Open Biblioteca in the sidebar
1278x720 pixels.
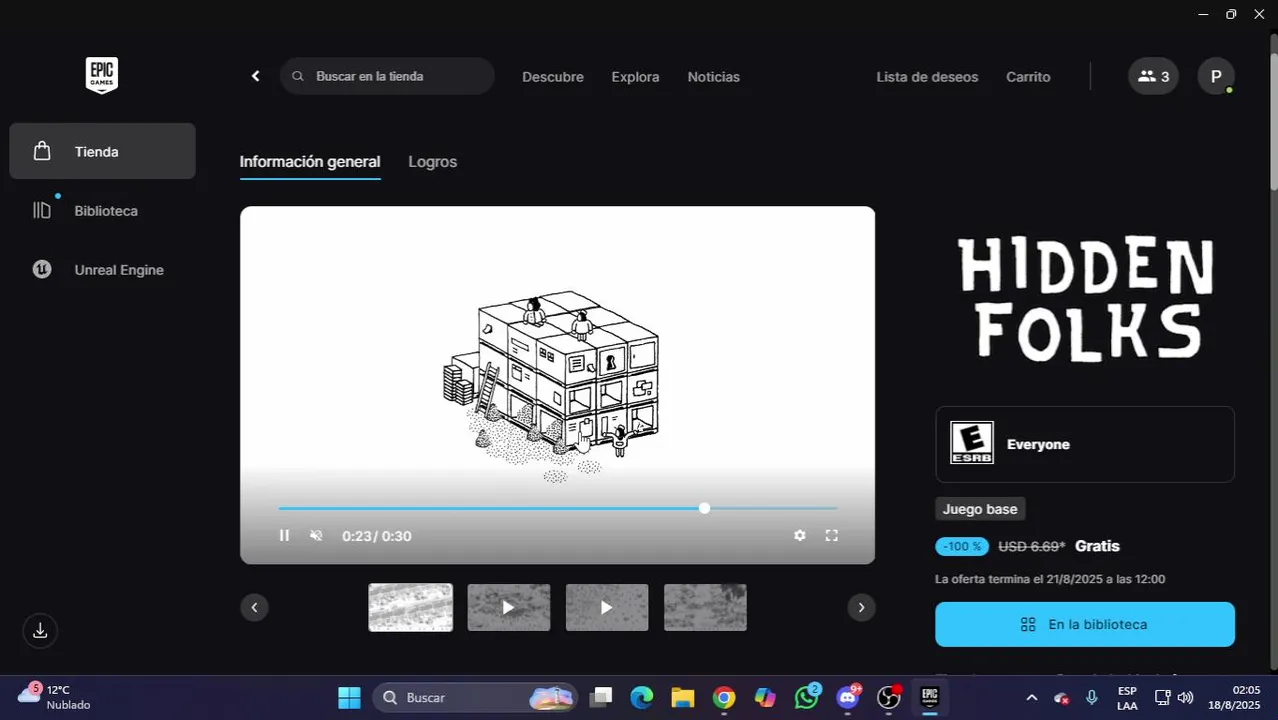pos(102,210)
